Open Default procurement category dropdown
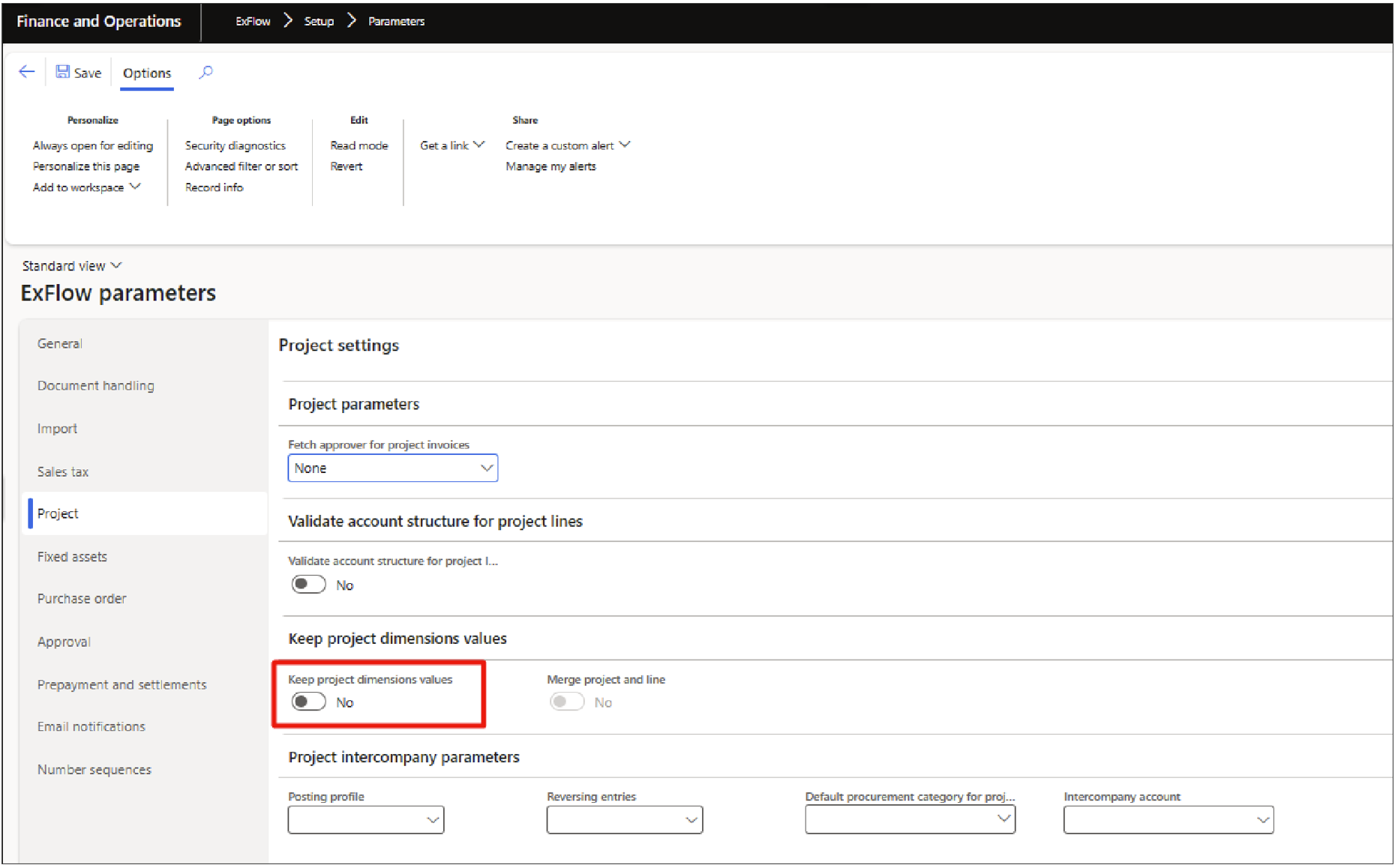Viewport: 1398px width, 868px height. click(910, 820)
